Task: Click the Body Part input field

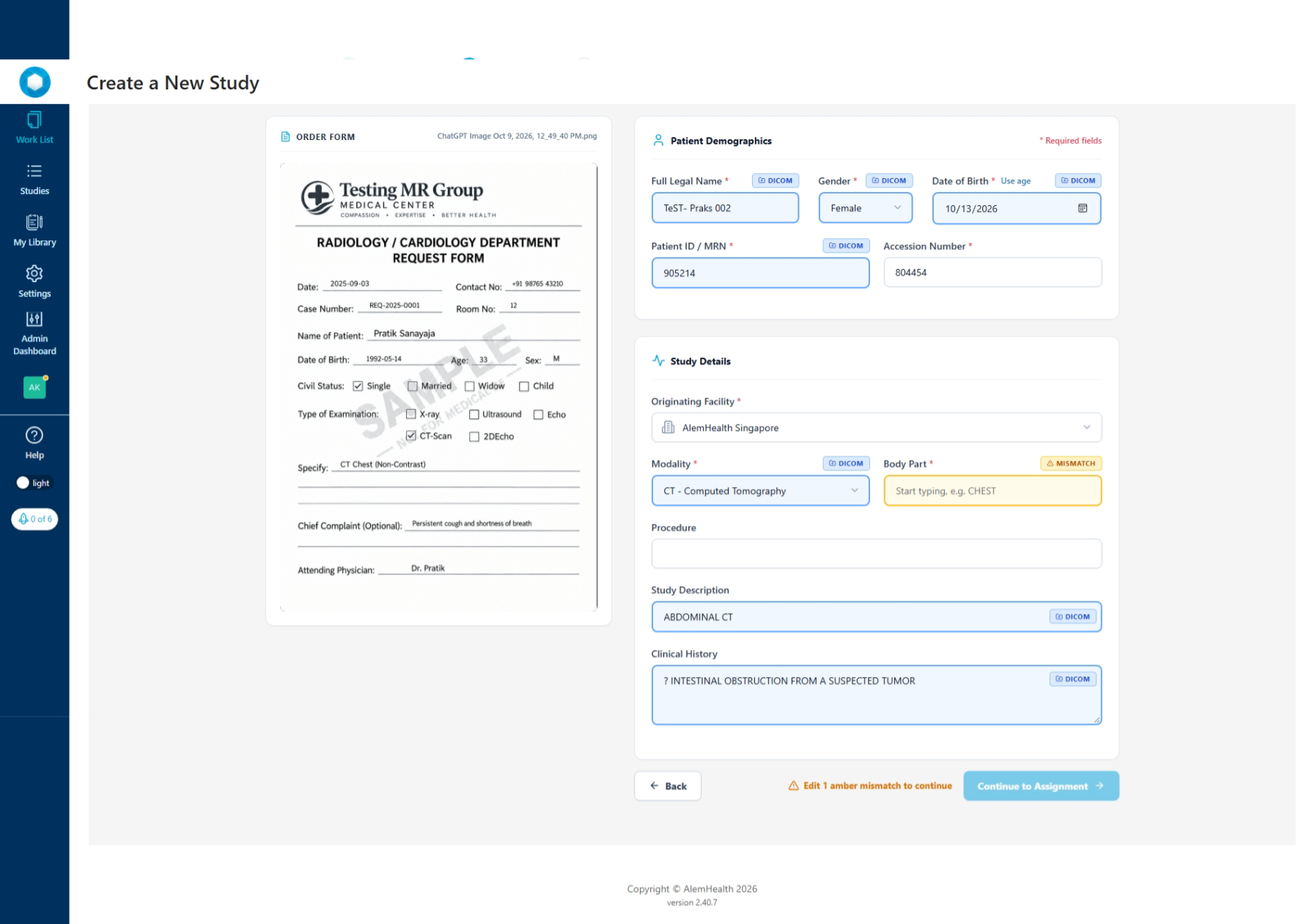Action: 992,491
